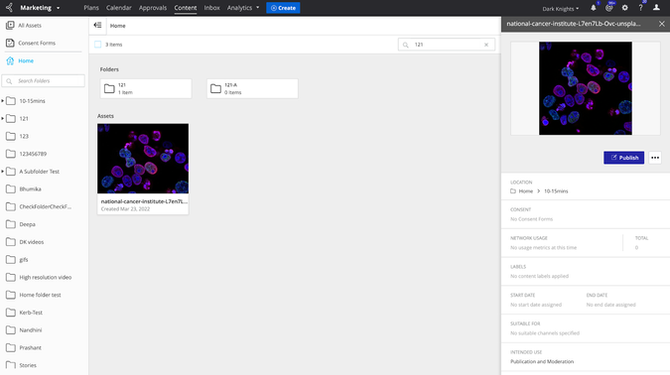Select the A Subfolder Test folder
This screenshot has height=375, width=670.
point(39,172)
